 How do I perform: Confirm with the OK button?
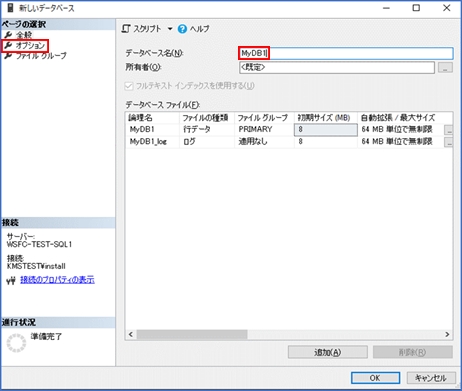point(375,378)
